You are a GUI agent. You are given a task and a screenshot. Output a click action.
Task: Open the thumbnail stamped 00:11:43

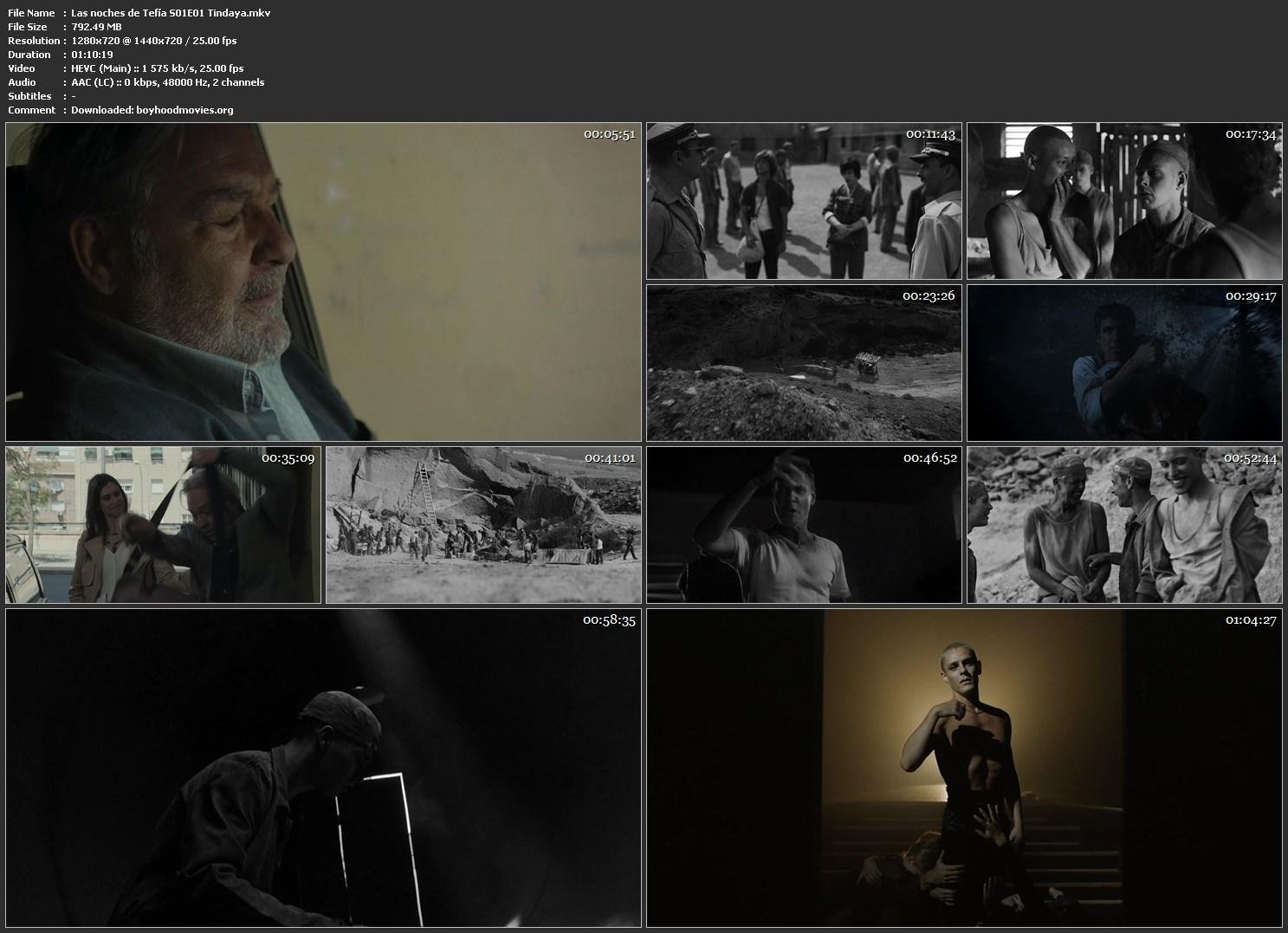tap(804, 201)
